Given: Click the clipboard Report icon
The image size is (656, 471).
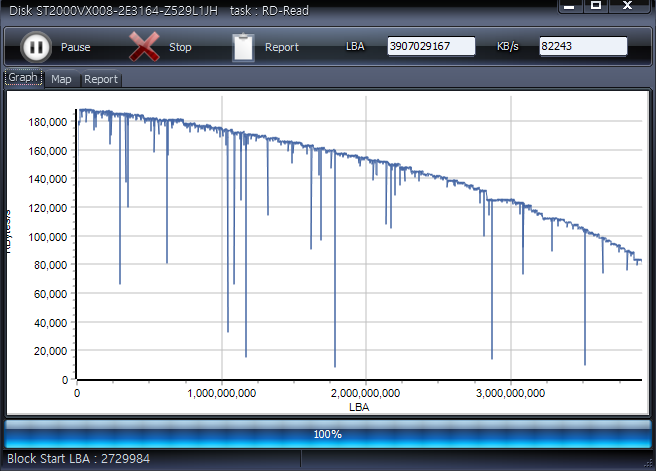Looking at the screenshot, I should pos(243,46).
